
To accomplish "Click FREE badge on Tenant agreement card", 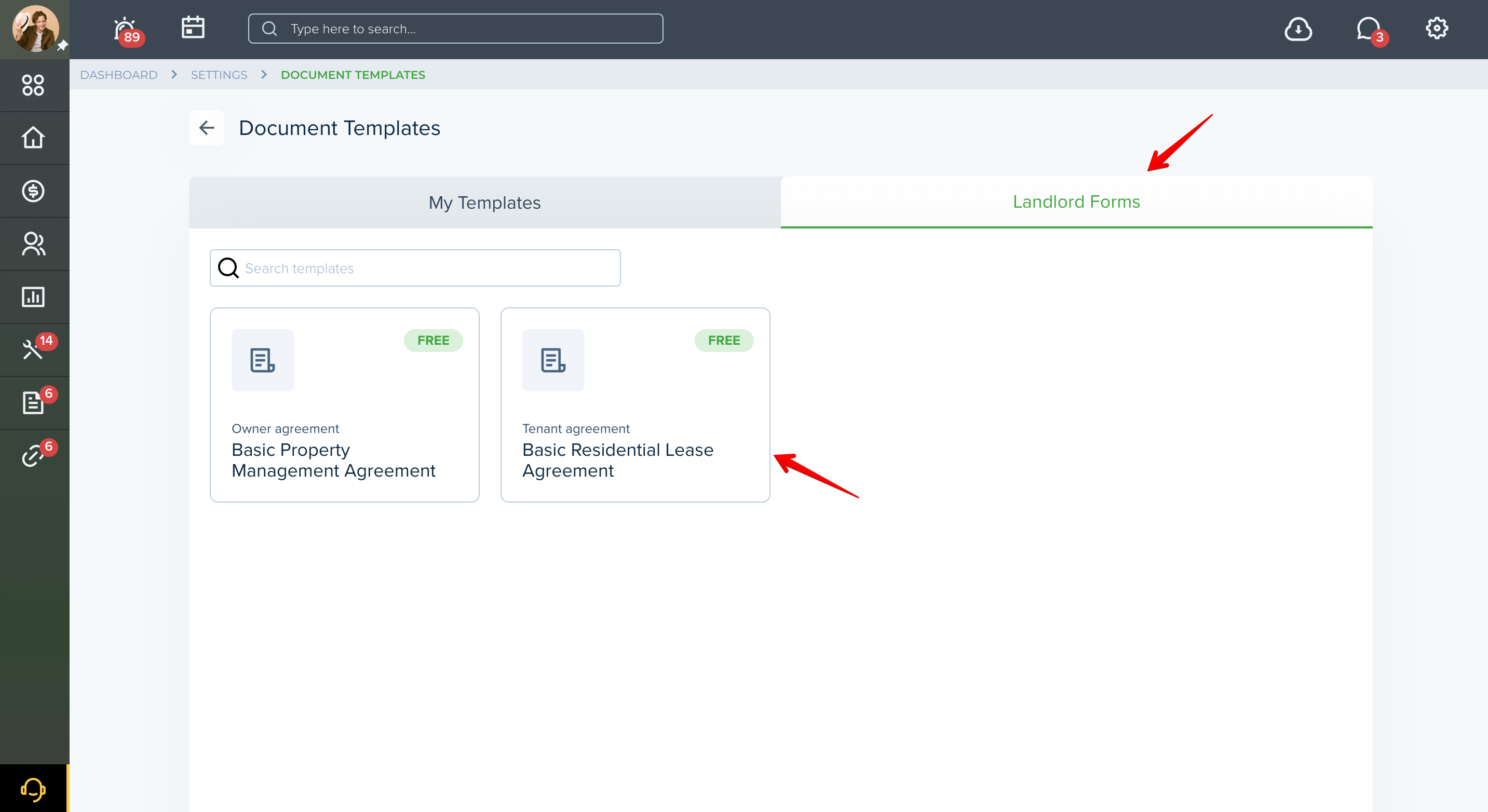I will click(724, 341).
